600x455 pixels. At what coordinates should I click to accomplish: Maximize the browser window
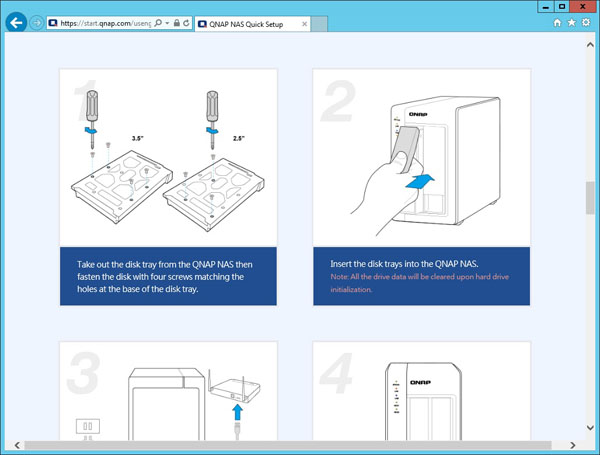pyautogui.click(x=562, y=7)
